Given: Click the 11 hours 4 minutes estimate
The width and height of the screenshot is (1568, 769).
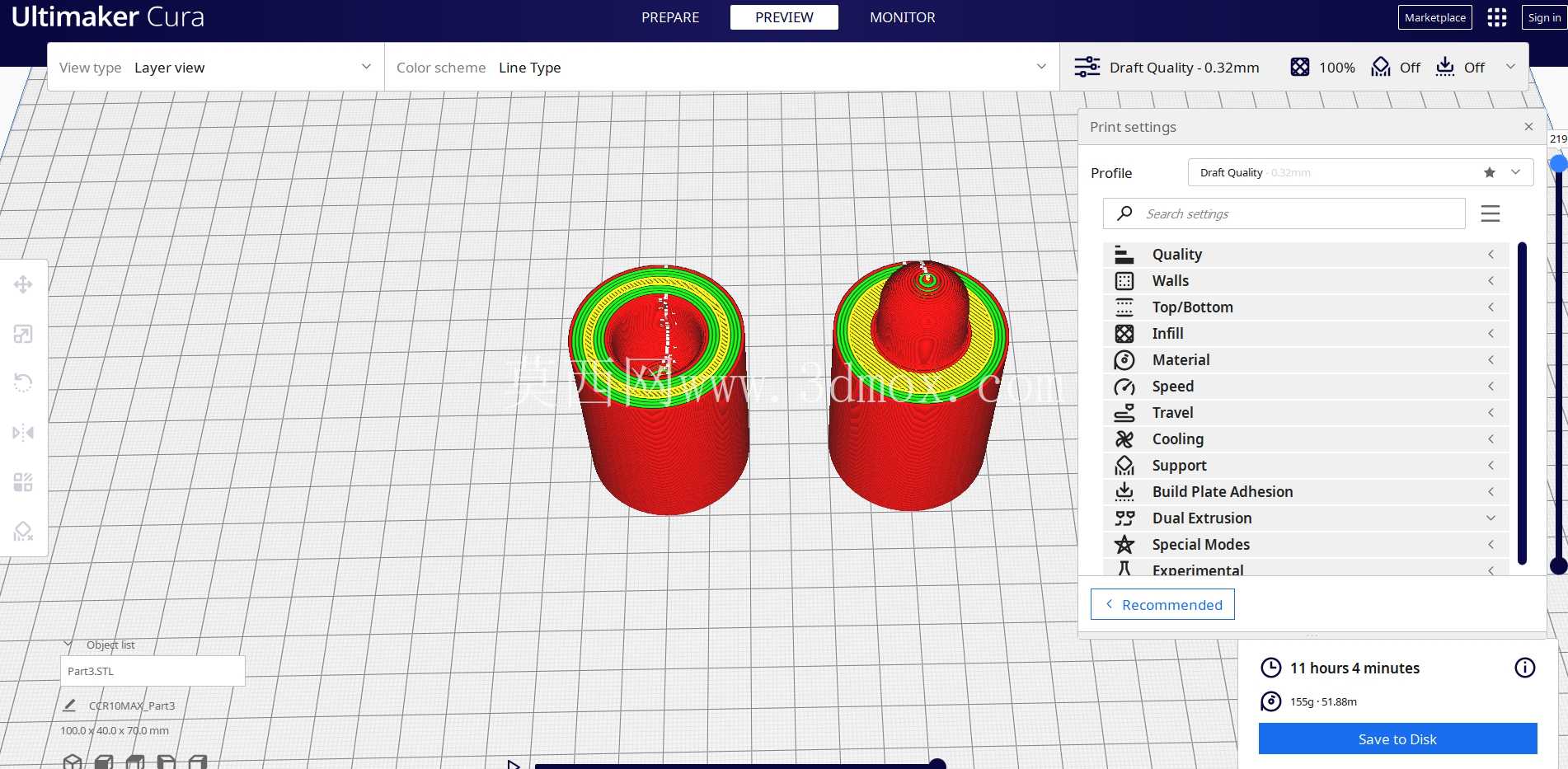Looking at the screenshot, I should click(1354, 668).
